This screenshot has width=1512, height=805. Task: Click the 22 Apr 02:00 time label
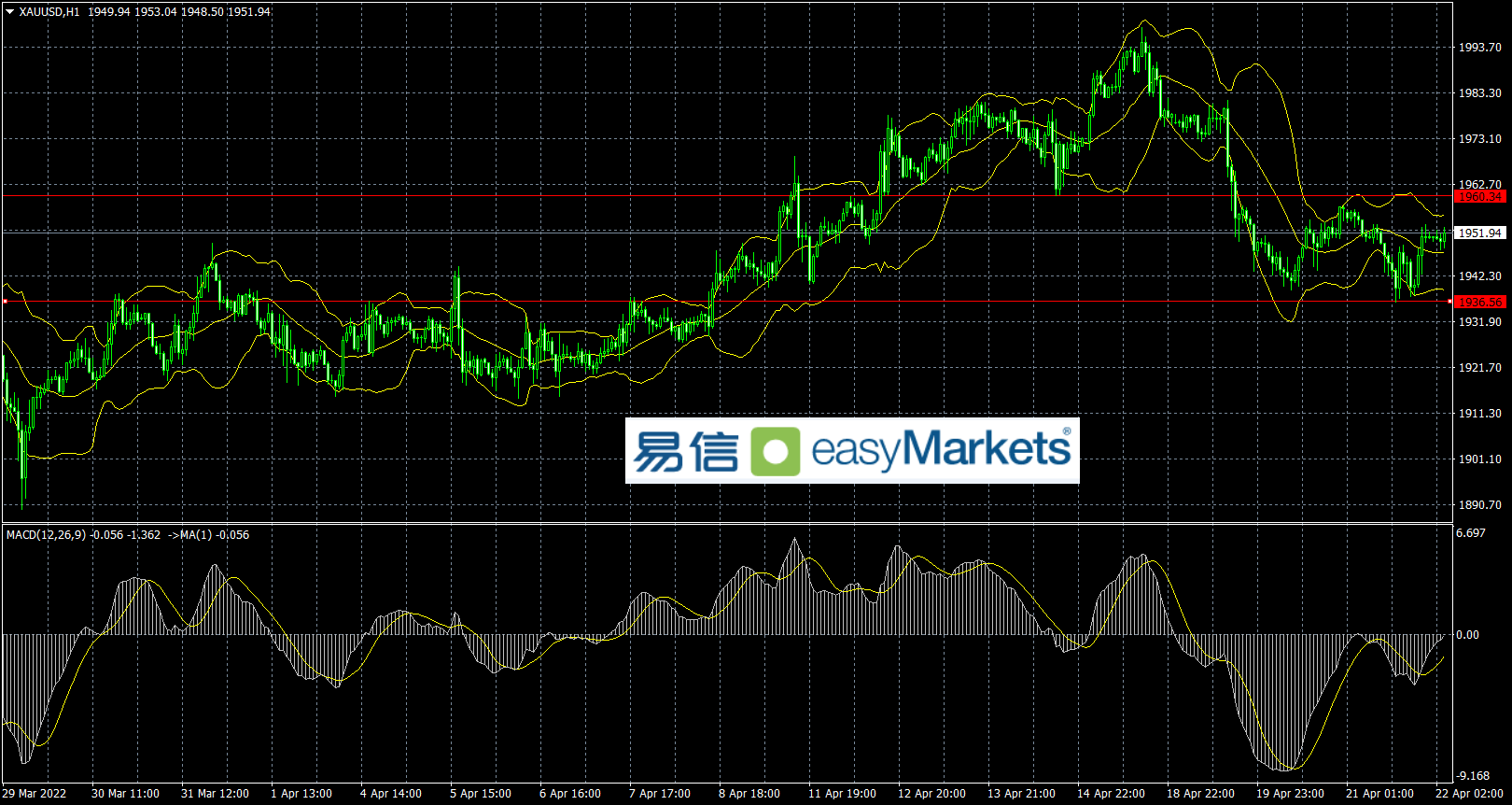point(1469,794)
